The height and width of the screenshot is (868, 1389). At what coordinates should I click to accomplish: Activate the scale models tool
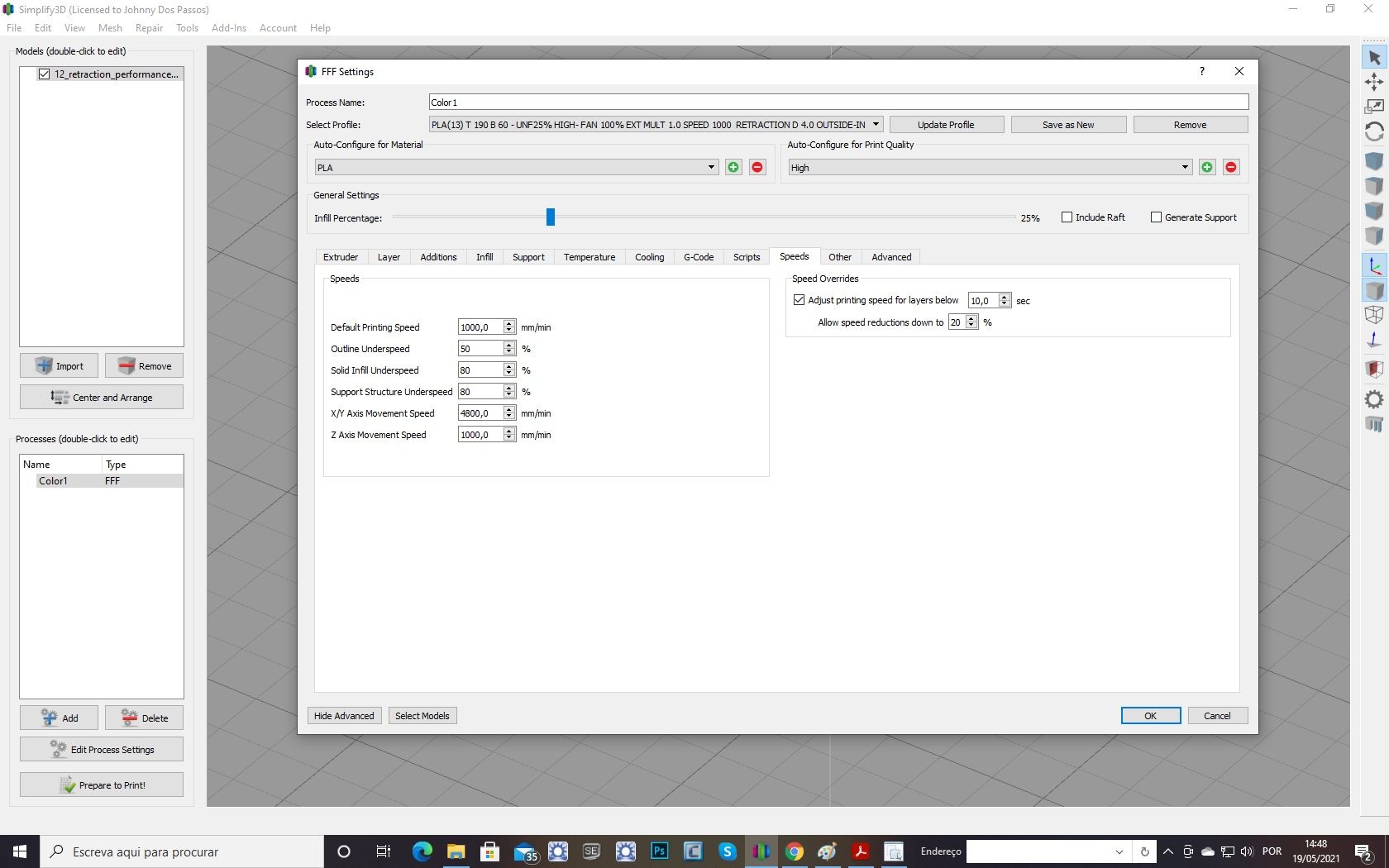[x=1374, y=107]
